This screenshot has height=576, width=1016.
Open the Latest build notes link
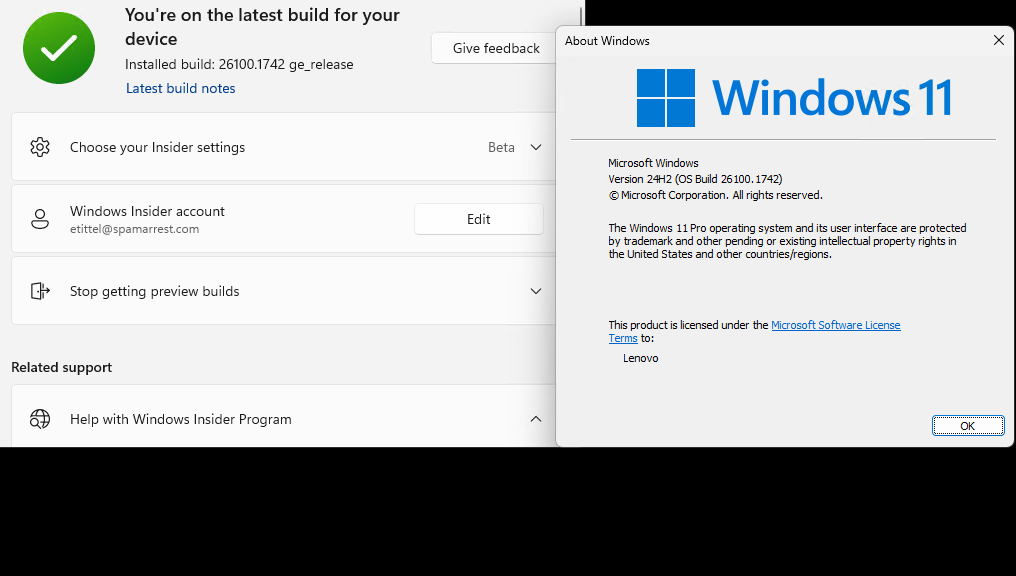(x=181, y=88)
